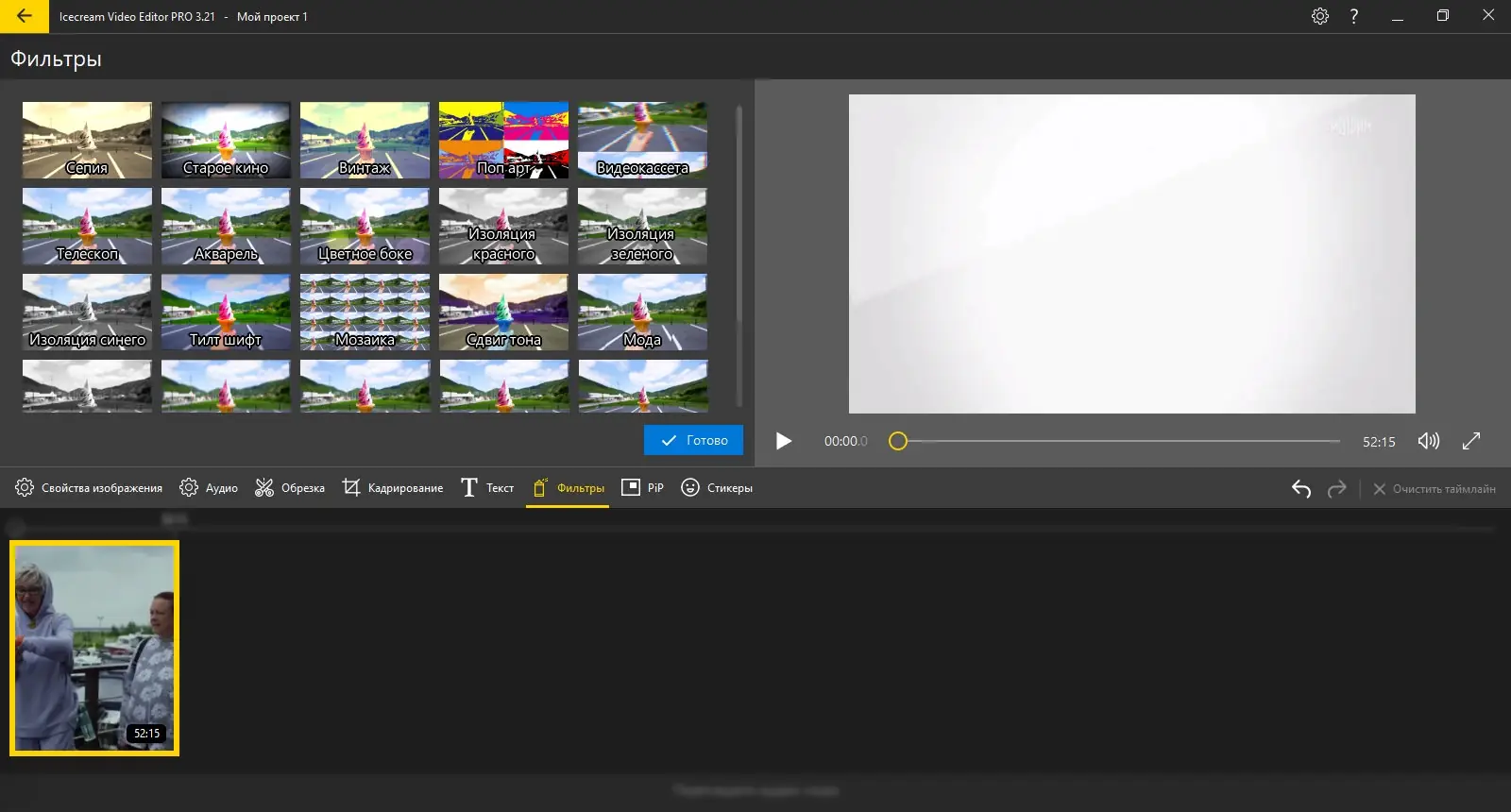Screen dimensions: 1511x812
Task: Apply the Тилт шифт filter
Action: click(x=226, y=313)
